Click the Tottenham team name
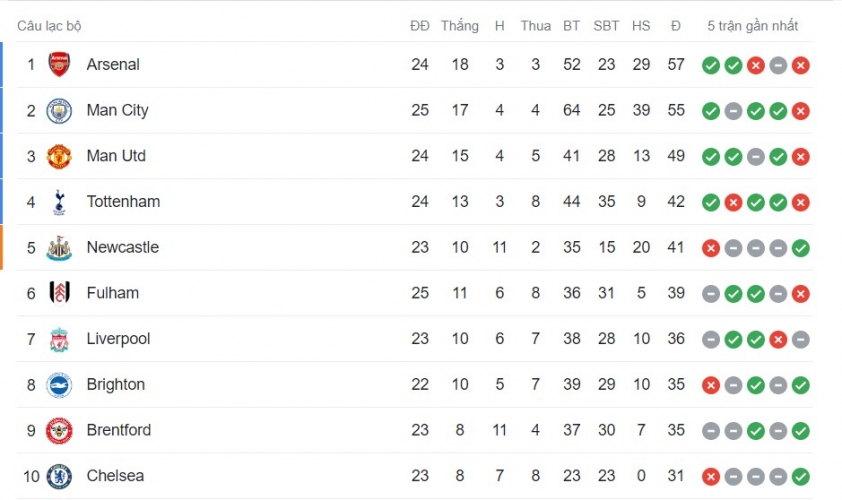Viewport: 842px width, 500px height. click(124, 201)
